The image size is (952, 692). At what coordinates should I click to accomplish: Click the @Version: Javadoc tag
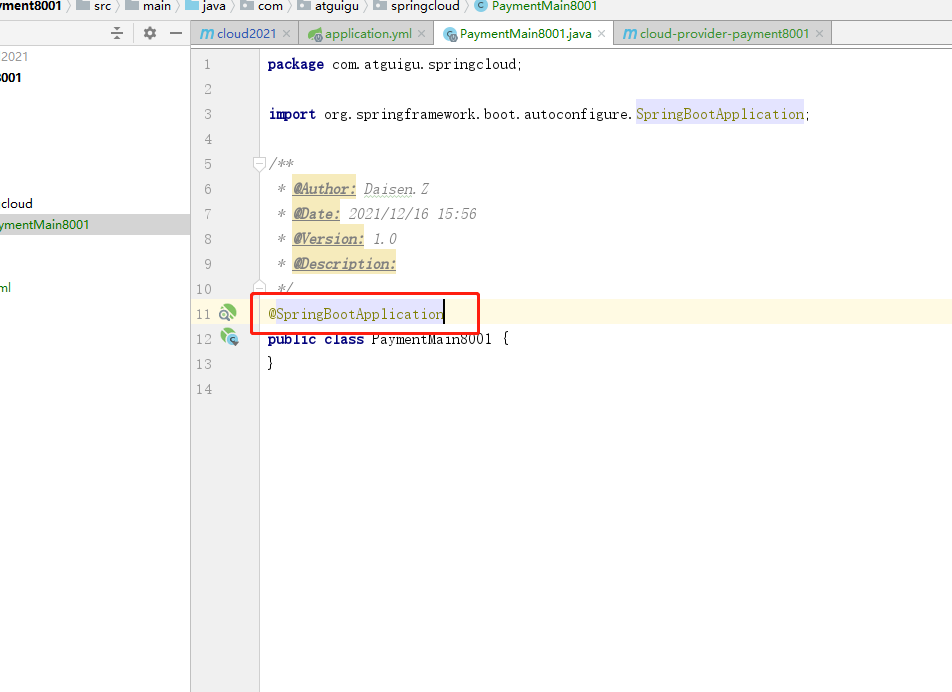coord(328,239)
